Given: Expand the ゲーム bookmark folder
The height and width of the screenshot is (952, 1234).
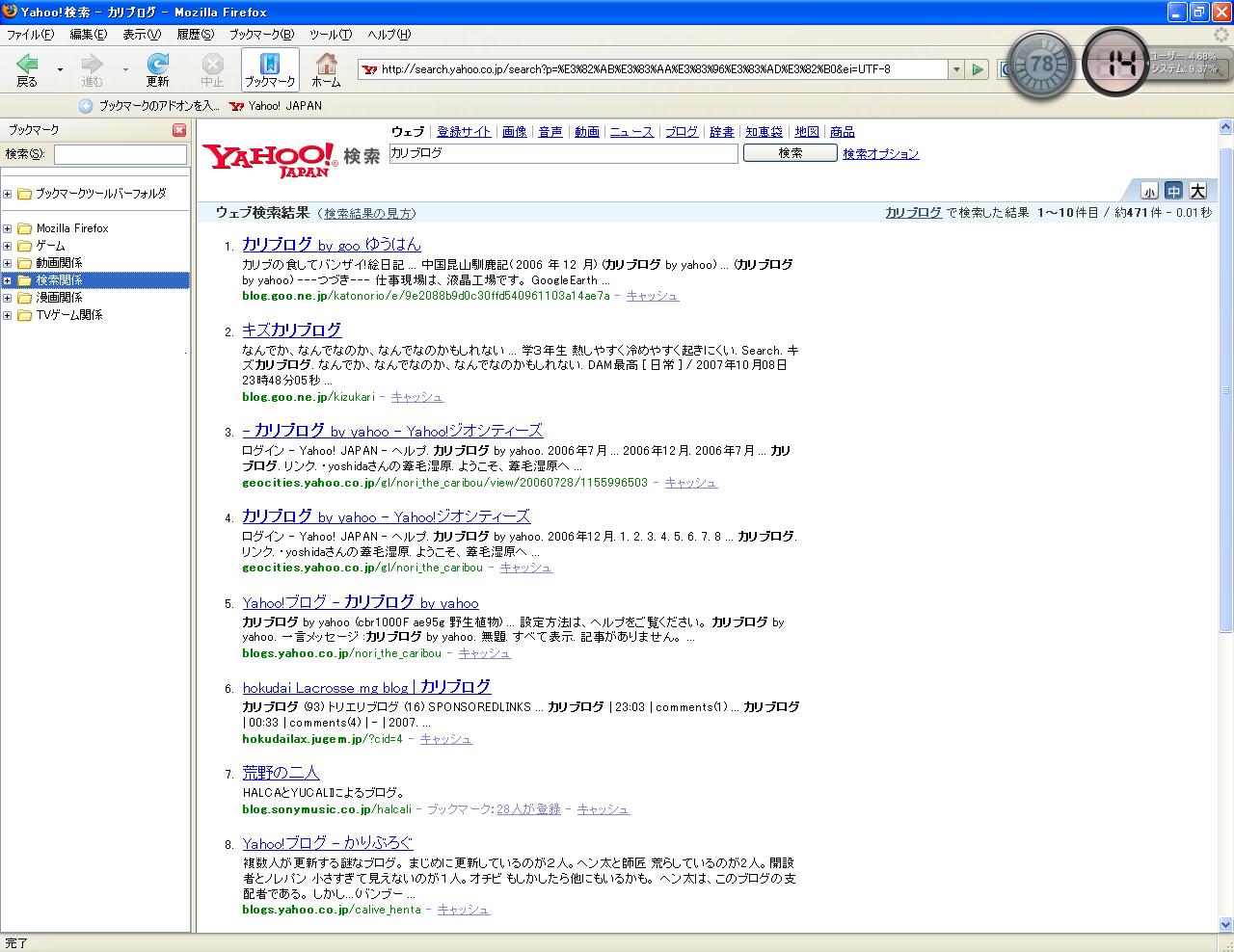Looking at the screenshot, I should tap(8, 246).
